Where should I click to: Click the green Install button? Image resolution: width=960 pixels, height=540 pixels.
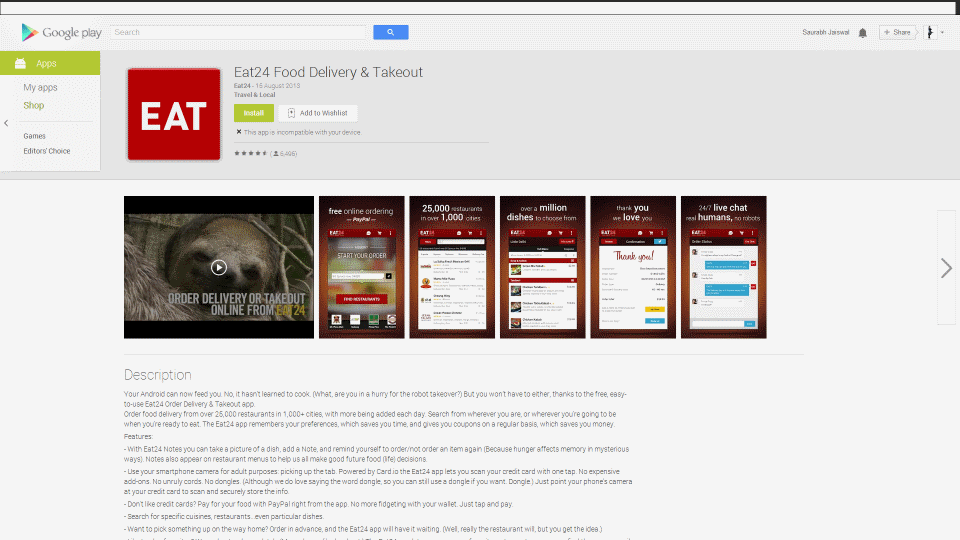click(253, 113)
